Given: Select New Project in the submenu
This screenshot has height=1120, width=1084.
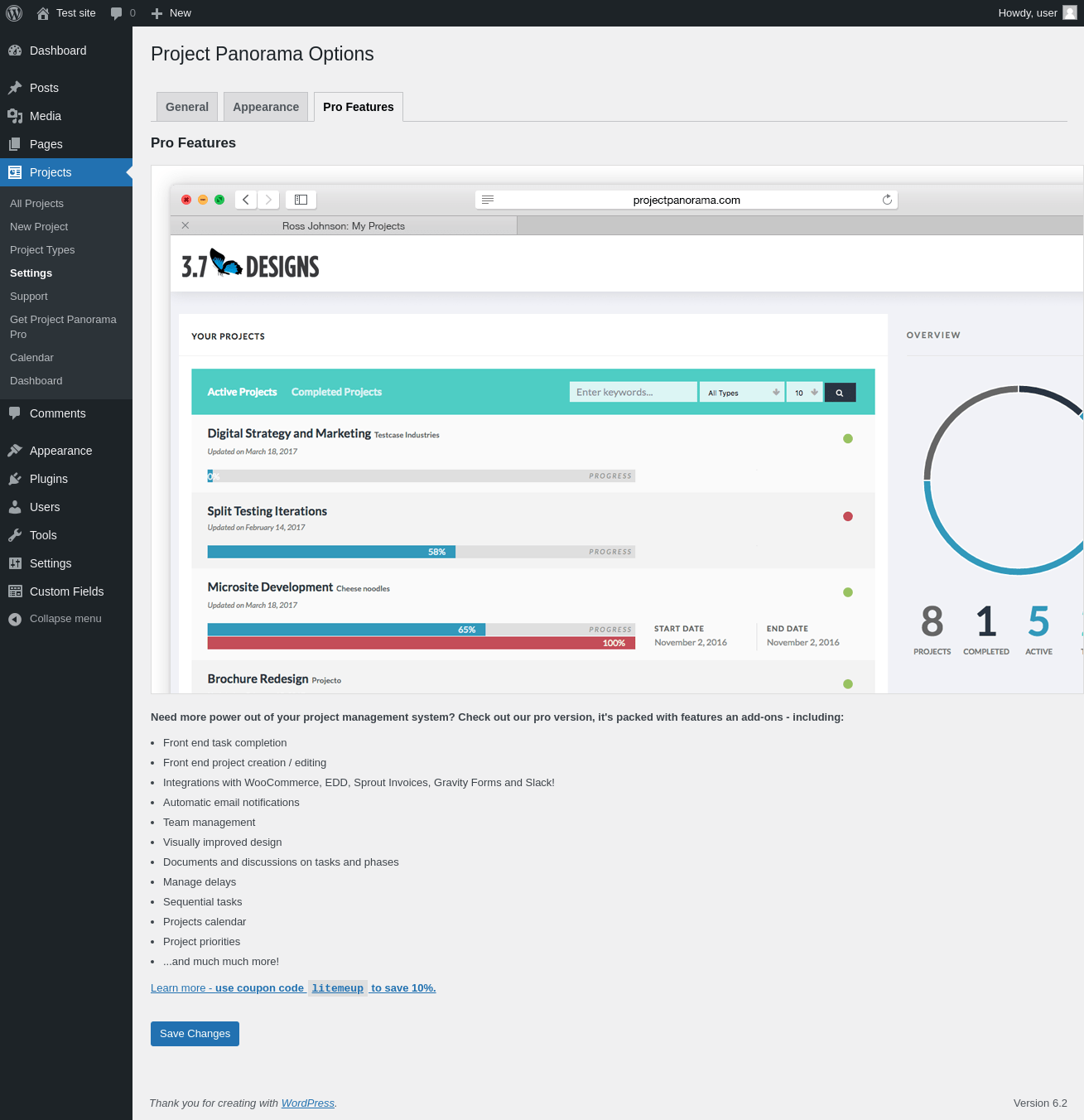Looking at the screenshot, I should (39, 227).
